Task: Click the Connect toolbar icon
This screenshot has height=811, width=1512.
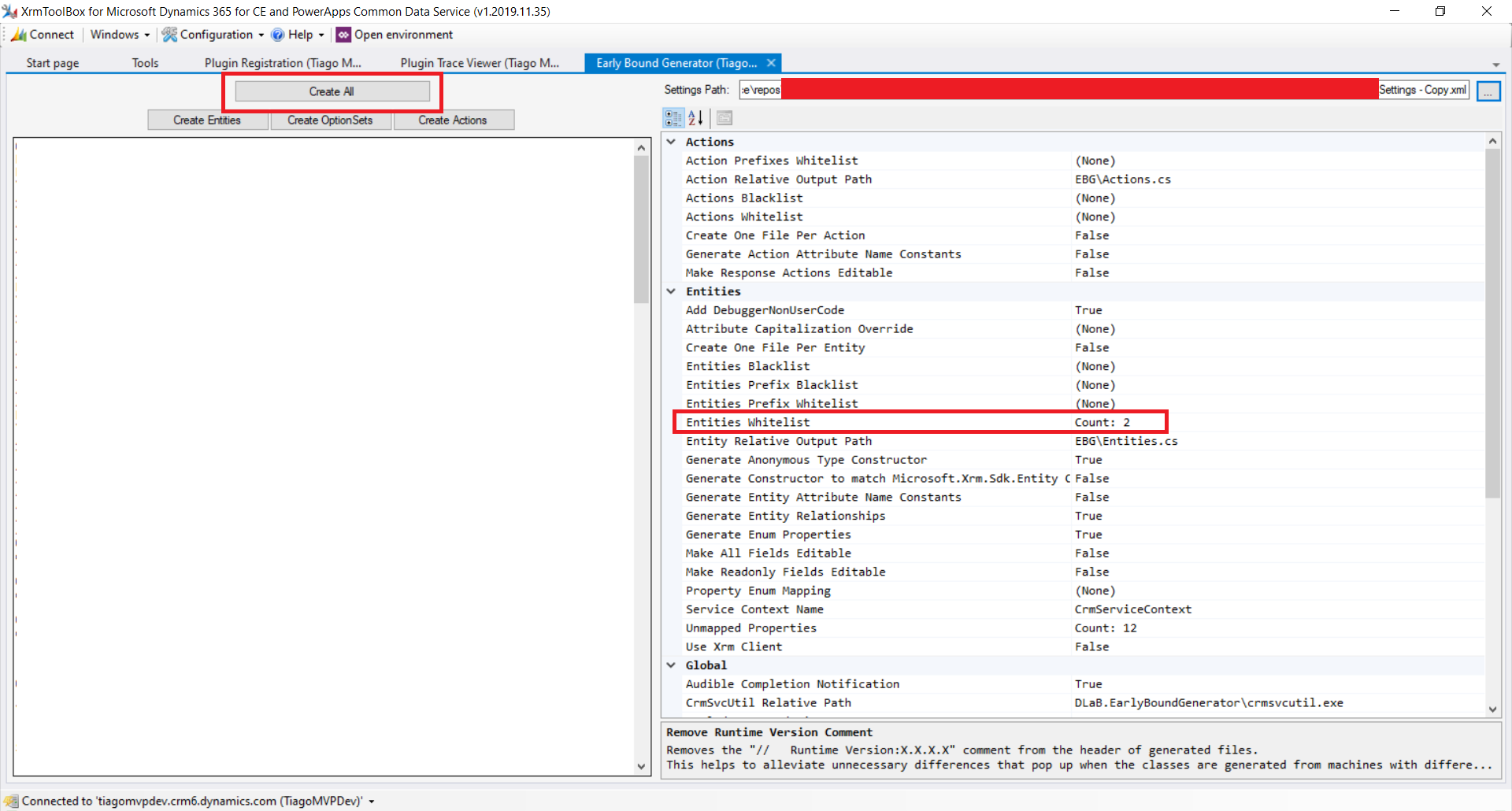Action: coord(19,35)
